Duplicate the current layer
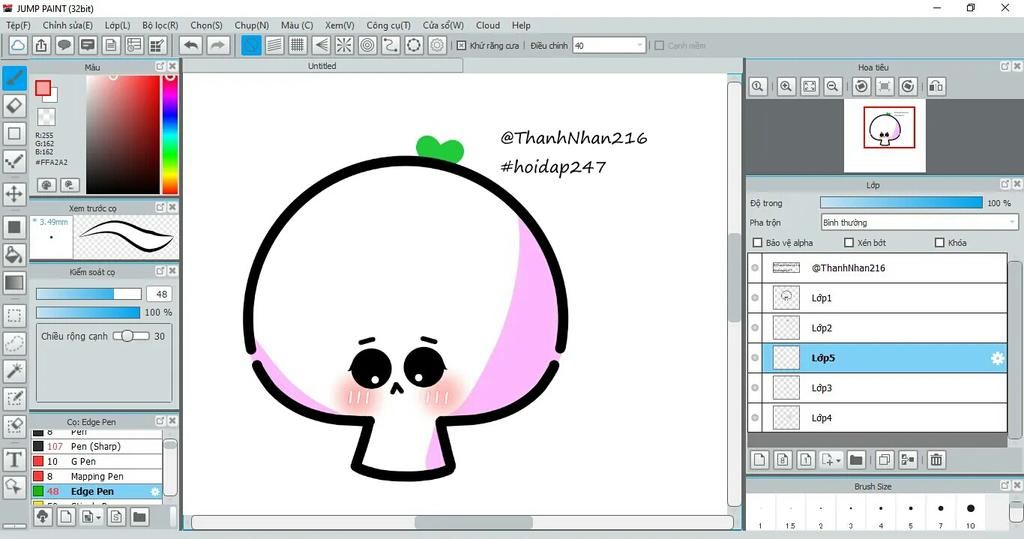The width and height of the screenshot is (1024, 539). point(885,460)
